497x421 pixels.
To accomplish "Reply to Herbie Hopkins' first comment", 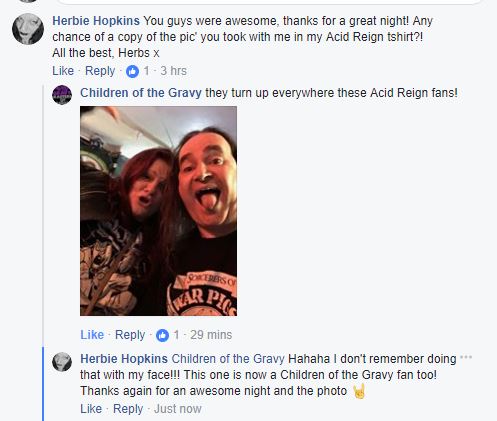I will 100,71.
